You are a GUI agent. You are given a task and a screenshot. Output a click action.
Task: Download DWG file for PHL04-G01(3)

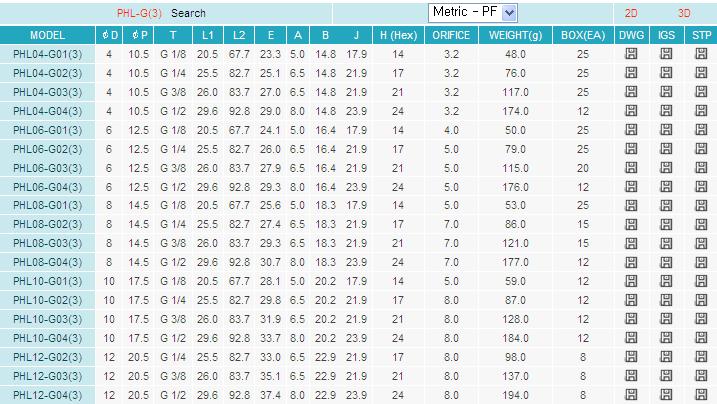632,54
